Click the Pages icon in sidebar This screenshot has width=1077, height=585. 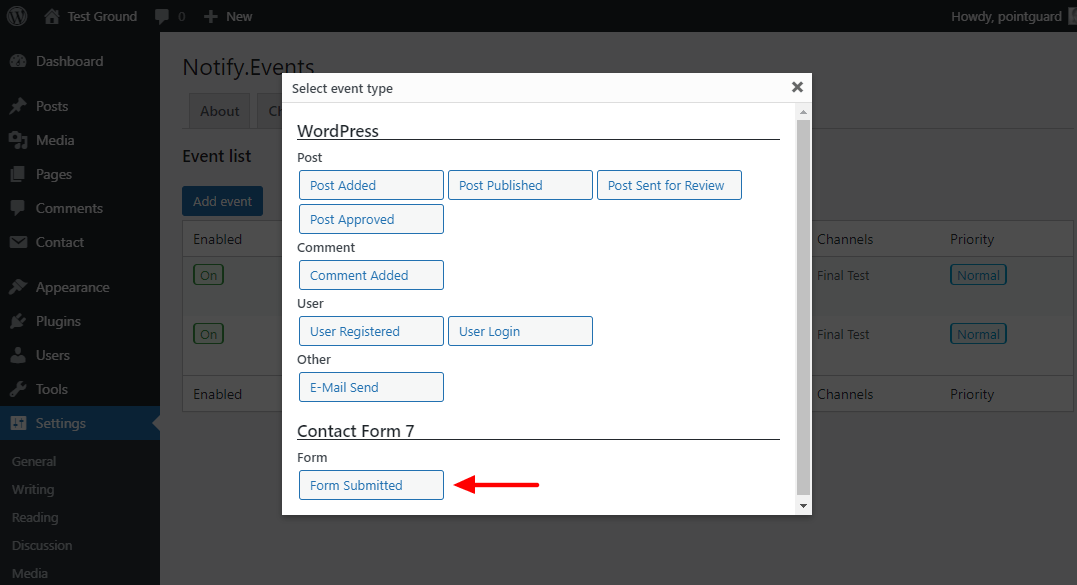point(19,174)
